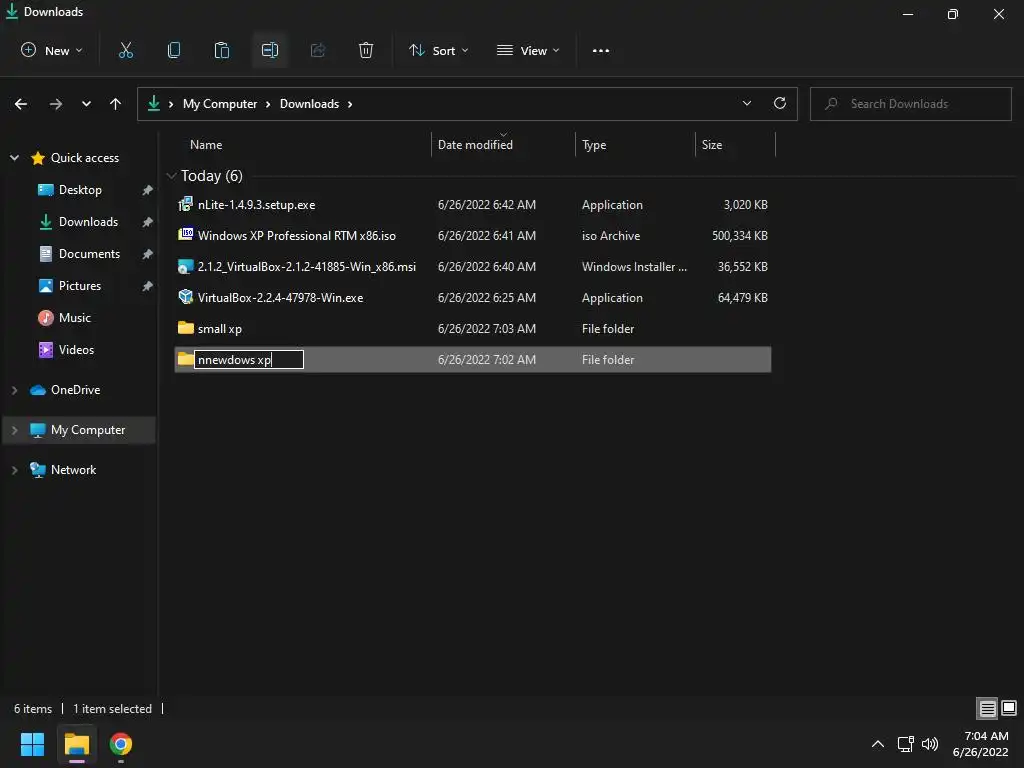Collapse the Today (6) group
This screenshot has width=1024, height=768.
coord(171,176)
